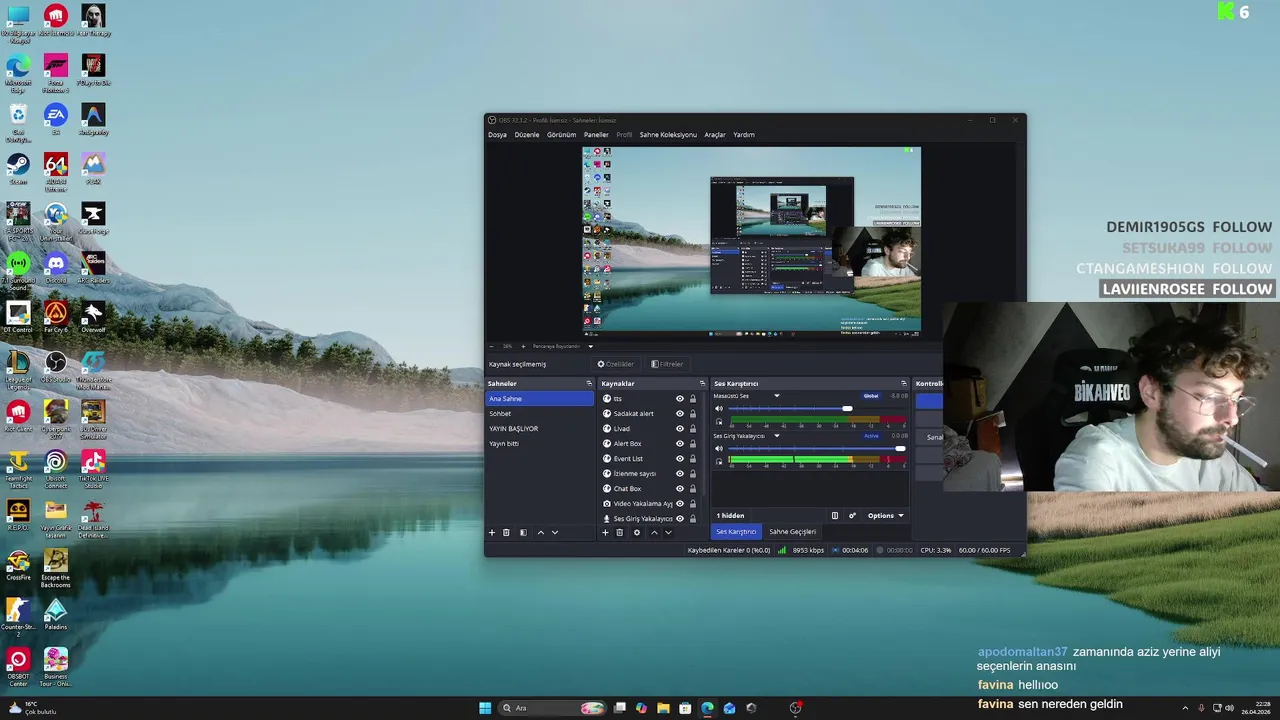The height and width of the screenshot is (720, 1280).
Task: Move source up with the Kaynaklar up arrow
Action: click(x=654, y=532)
